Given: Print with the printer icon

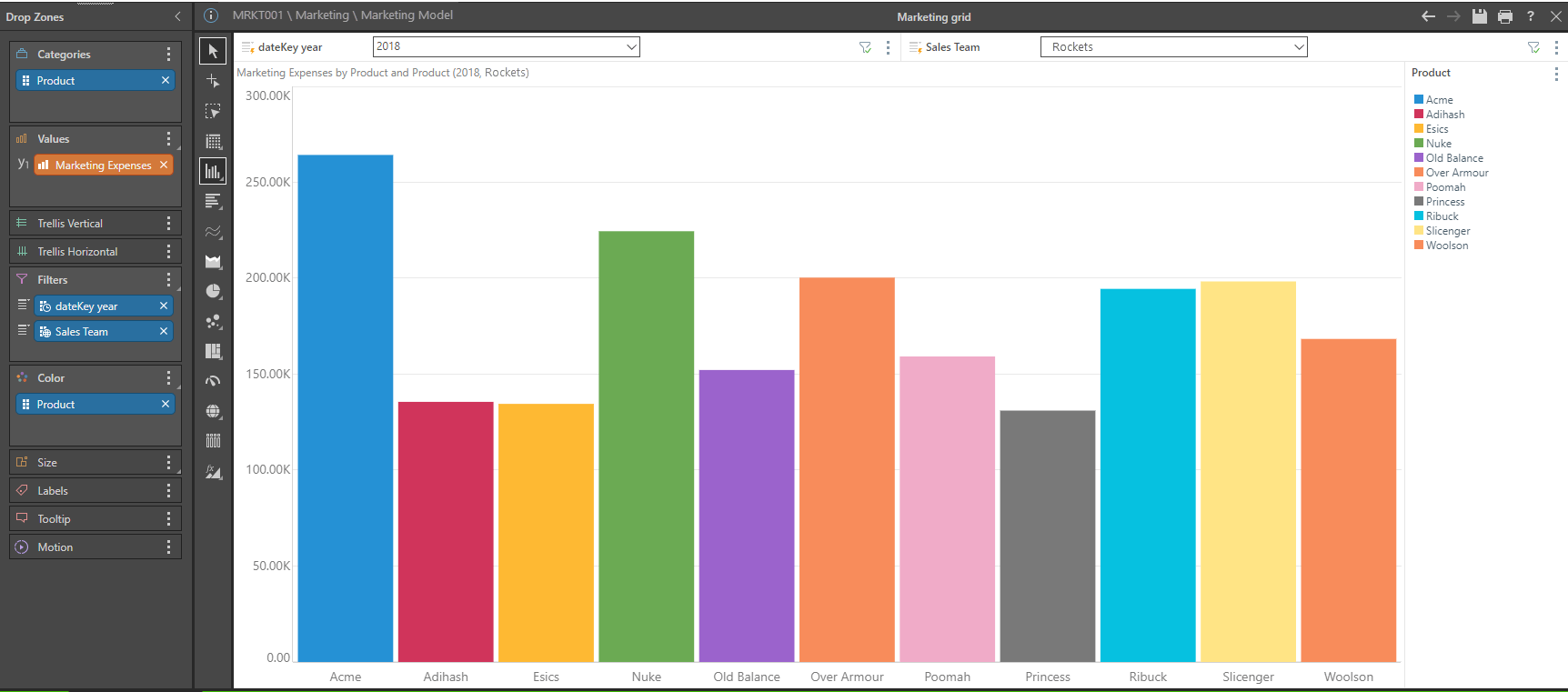Looking at the screenshot, I should point(1505,16).
